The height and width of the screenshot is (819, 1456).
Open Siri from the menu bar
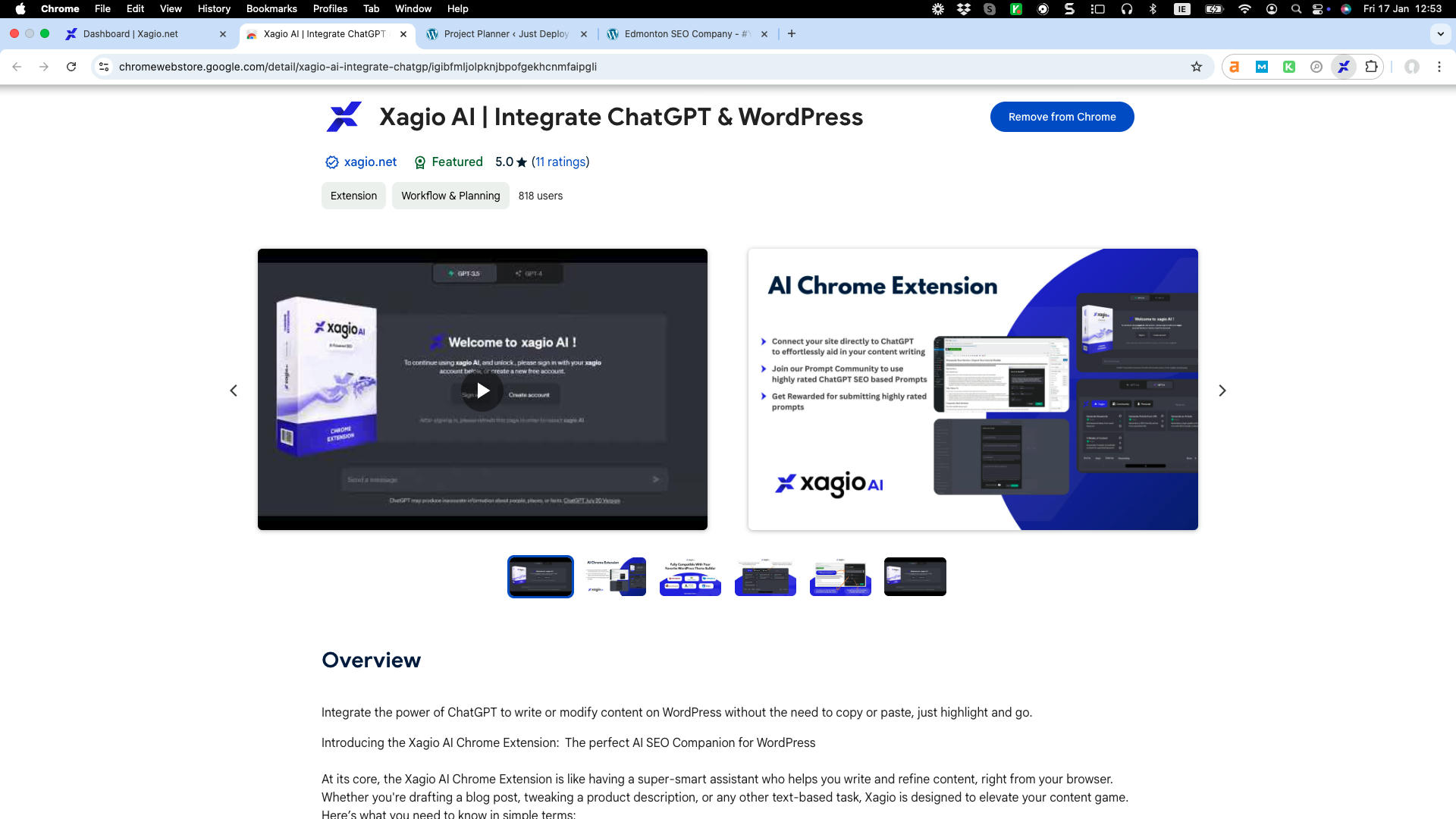pos(1346,9)
